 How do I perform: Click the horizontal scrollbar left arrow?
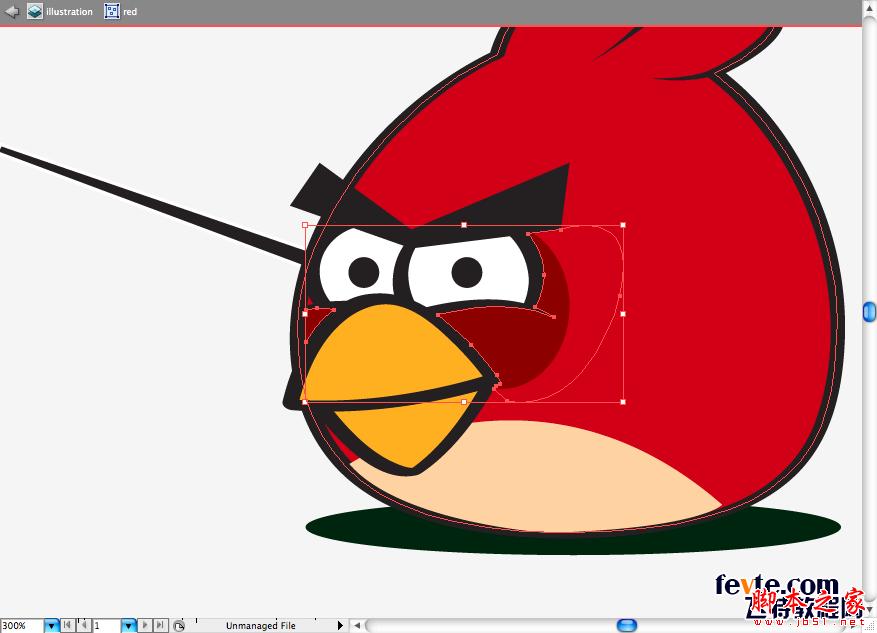pos(357,625)
